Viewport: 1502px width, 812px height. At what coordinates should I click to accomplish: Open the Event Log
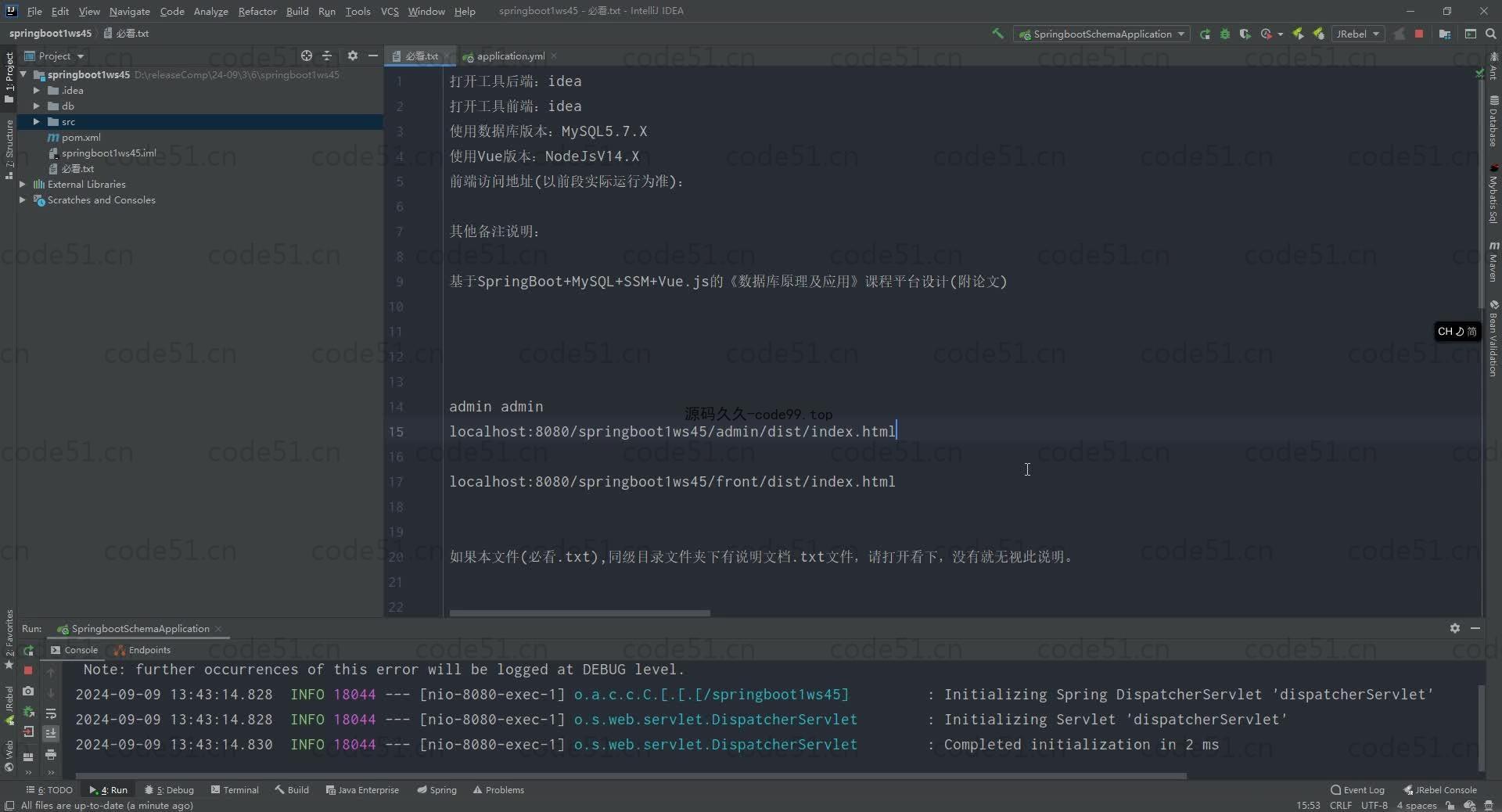1357,790
